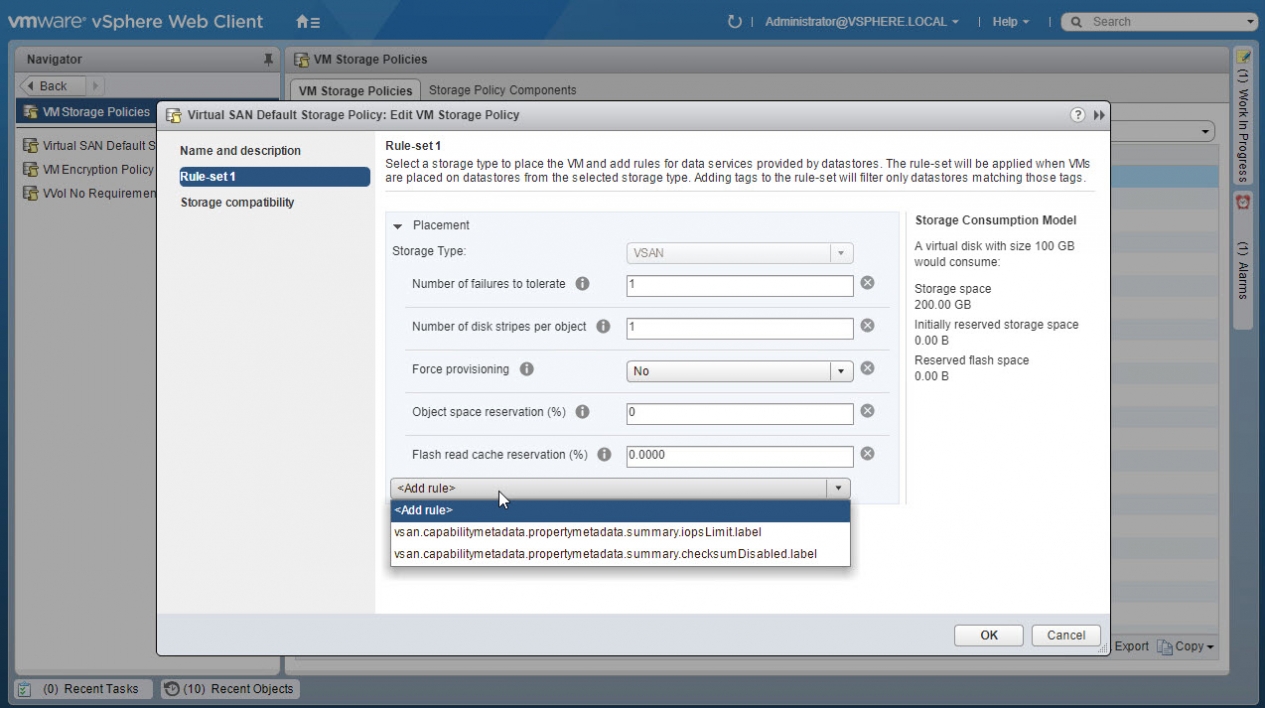Remove the Flash read cache reservation rule
This screenshot has width=1265, height=708.
[x=868, y=454]
